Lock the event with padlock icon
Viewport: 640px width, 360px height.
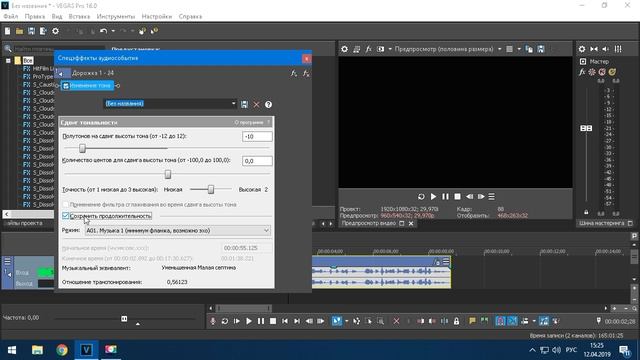456,321
